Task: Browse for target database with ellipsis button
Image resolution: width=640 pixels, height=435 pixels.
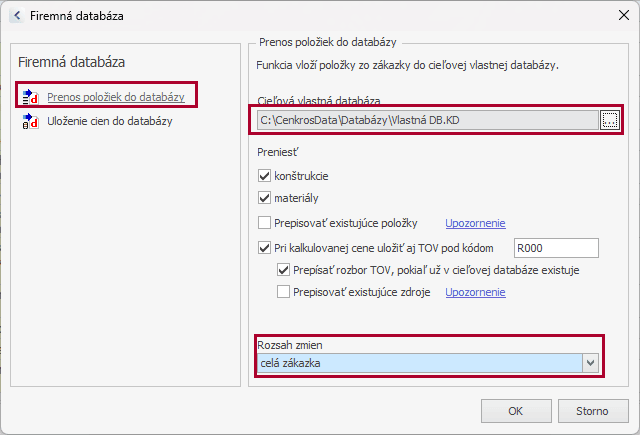Action: click(609, 120)
